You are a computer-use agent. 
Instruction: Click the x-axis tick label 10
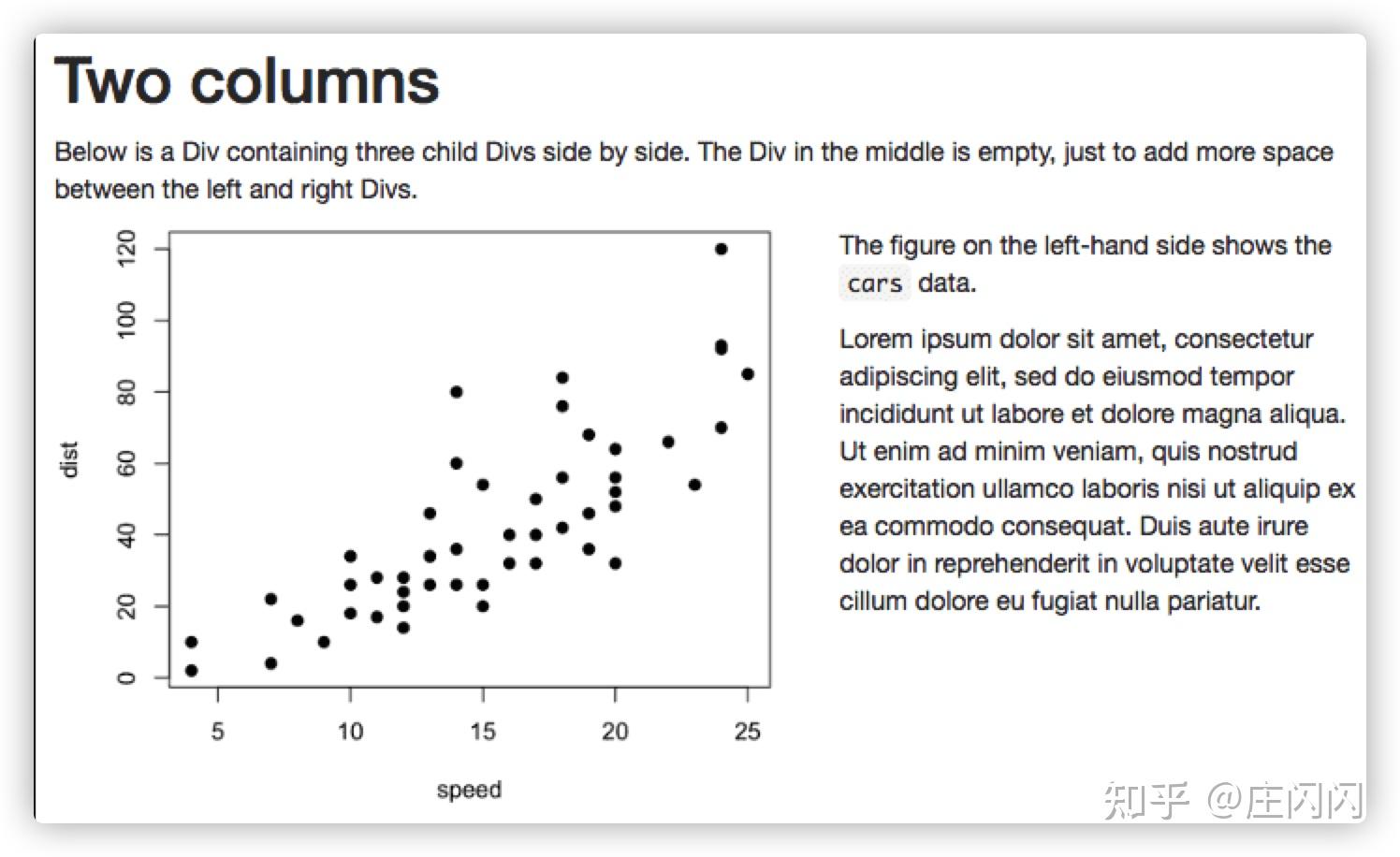click(350, 731)
